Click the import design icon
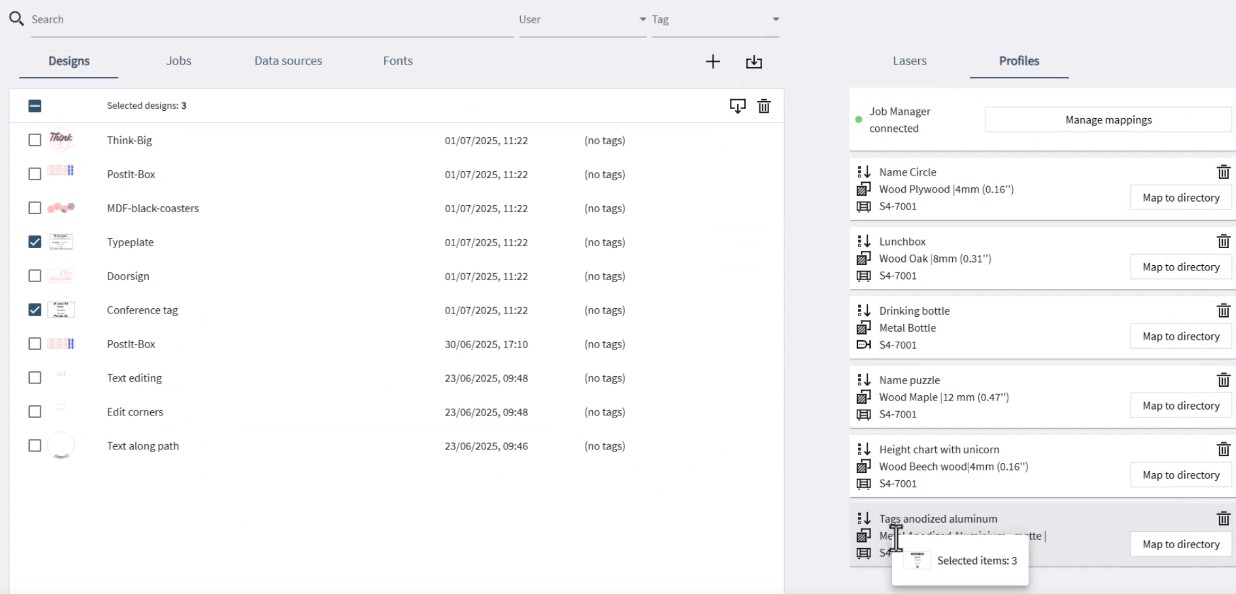This screenshot has width=1236, height=594. (x=754, y=62)
